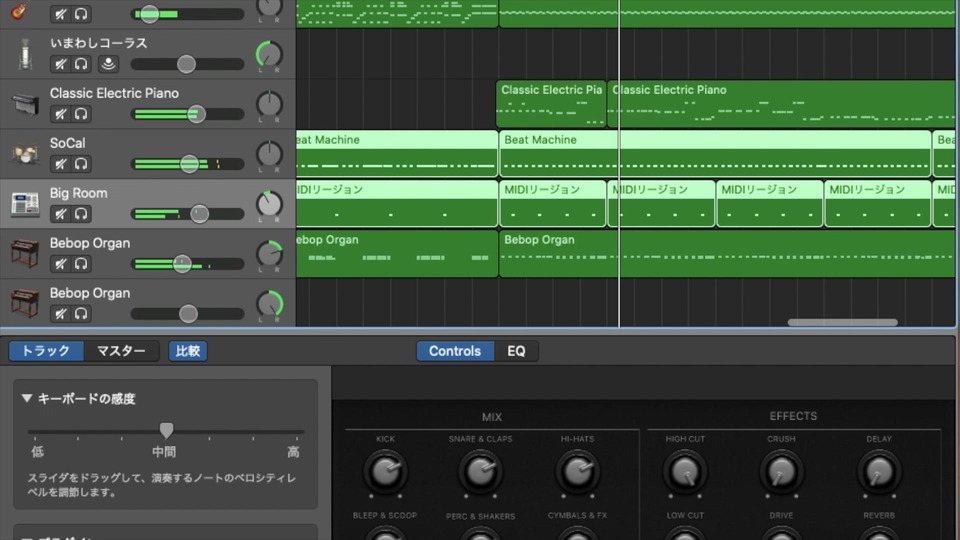Click the KICK mix knob
Viewport: 960px width, 540px height.
pyautogui.click(x=385, y=471)
